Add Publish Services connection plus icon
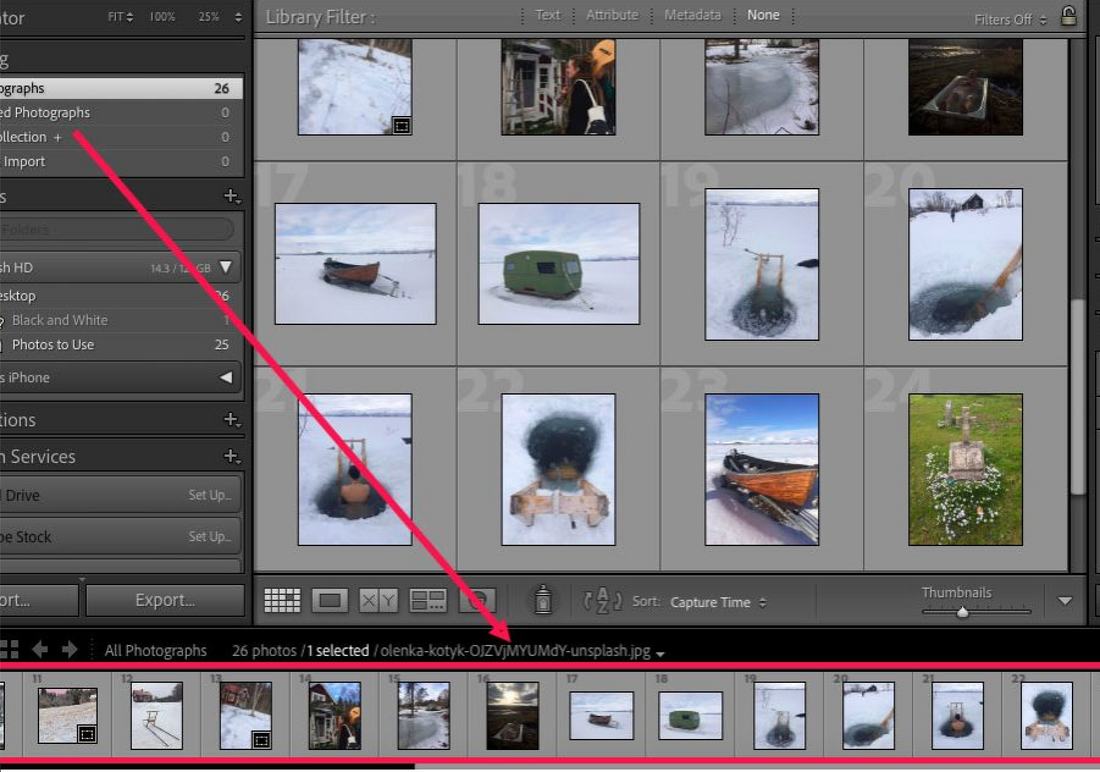 [x=231, y=456]
